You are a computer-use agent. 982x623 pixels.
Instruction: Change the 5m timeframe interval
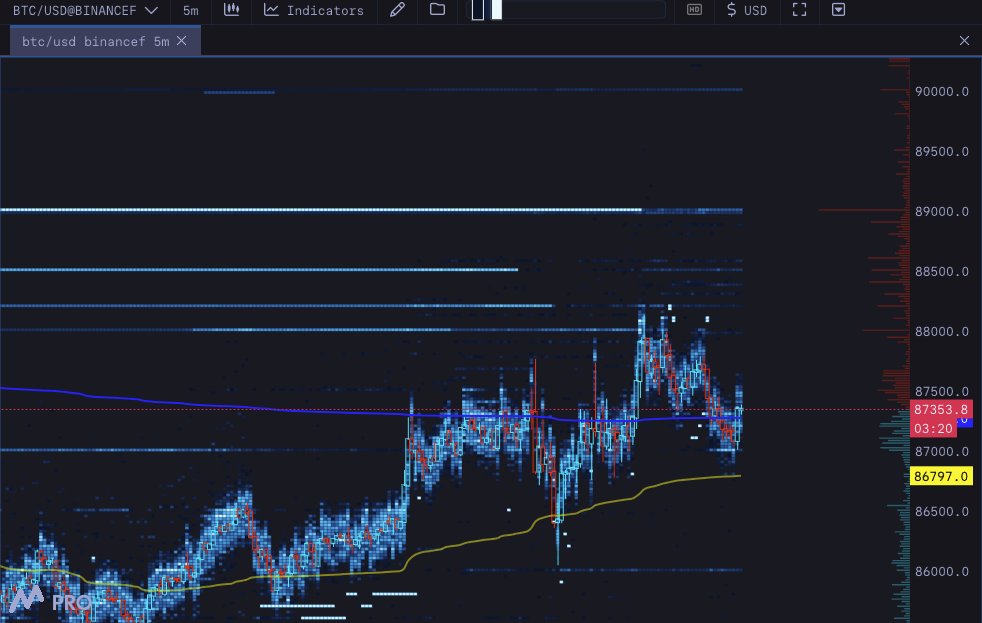(190, 11)
